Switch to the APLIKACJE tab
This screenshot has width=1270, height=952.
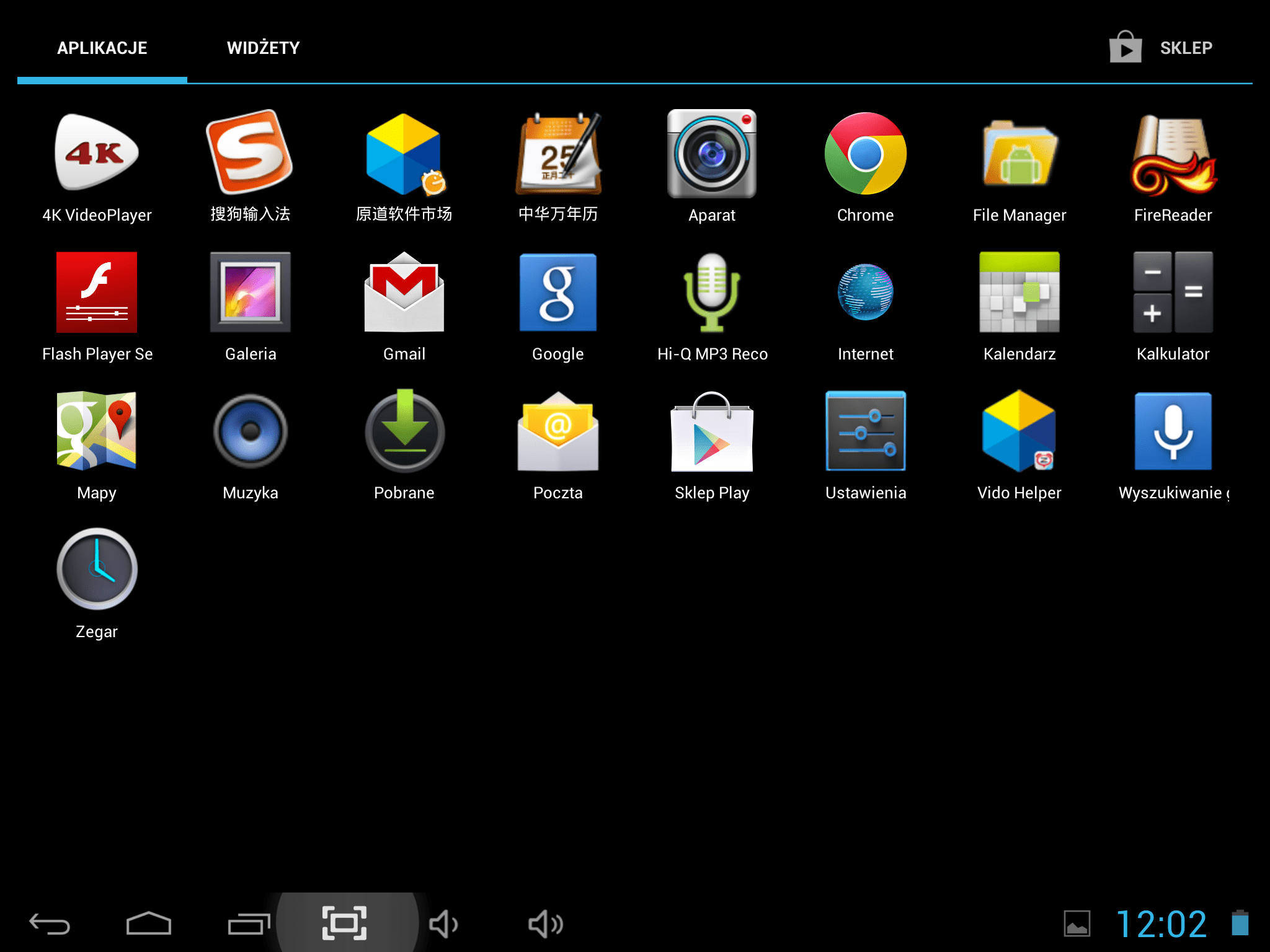[102, 48]
